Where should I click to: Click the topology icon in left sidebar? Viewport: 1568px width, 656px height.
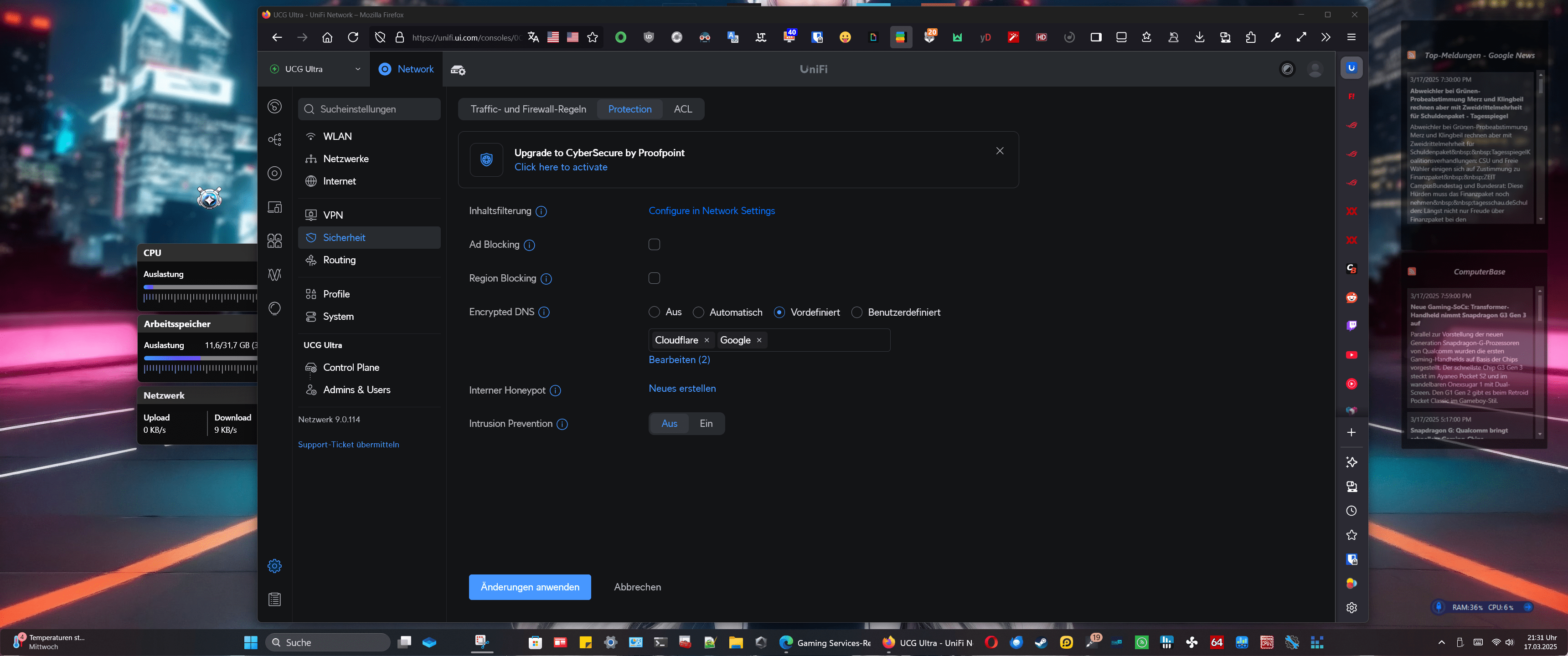coord(274,139)
